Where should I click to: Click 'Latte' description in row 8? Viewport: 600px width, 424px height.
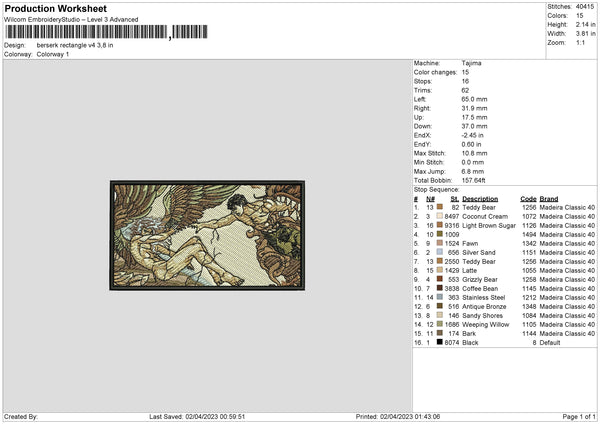click(x=470, y=271)
